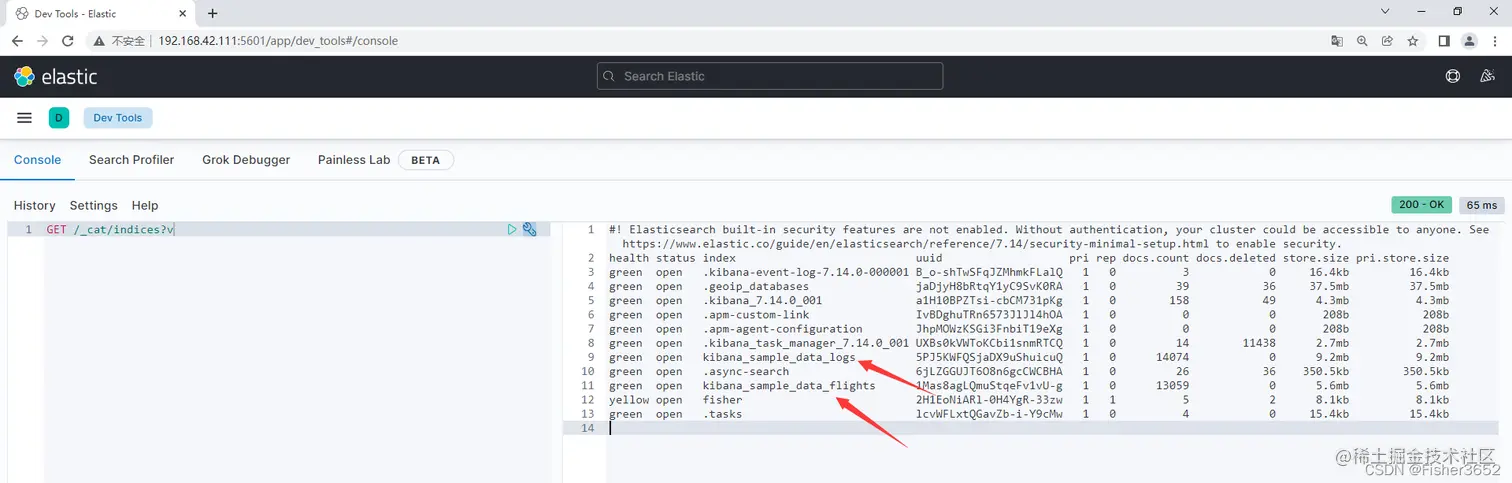Screen dimensions: 1512x483
Task: Click the 200 - OK status badge
Action: (1422, 205)
